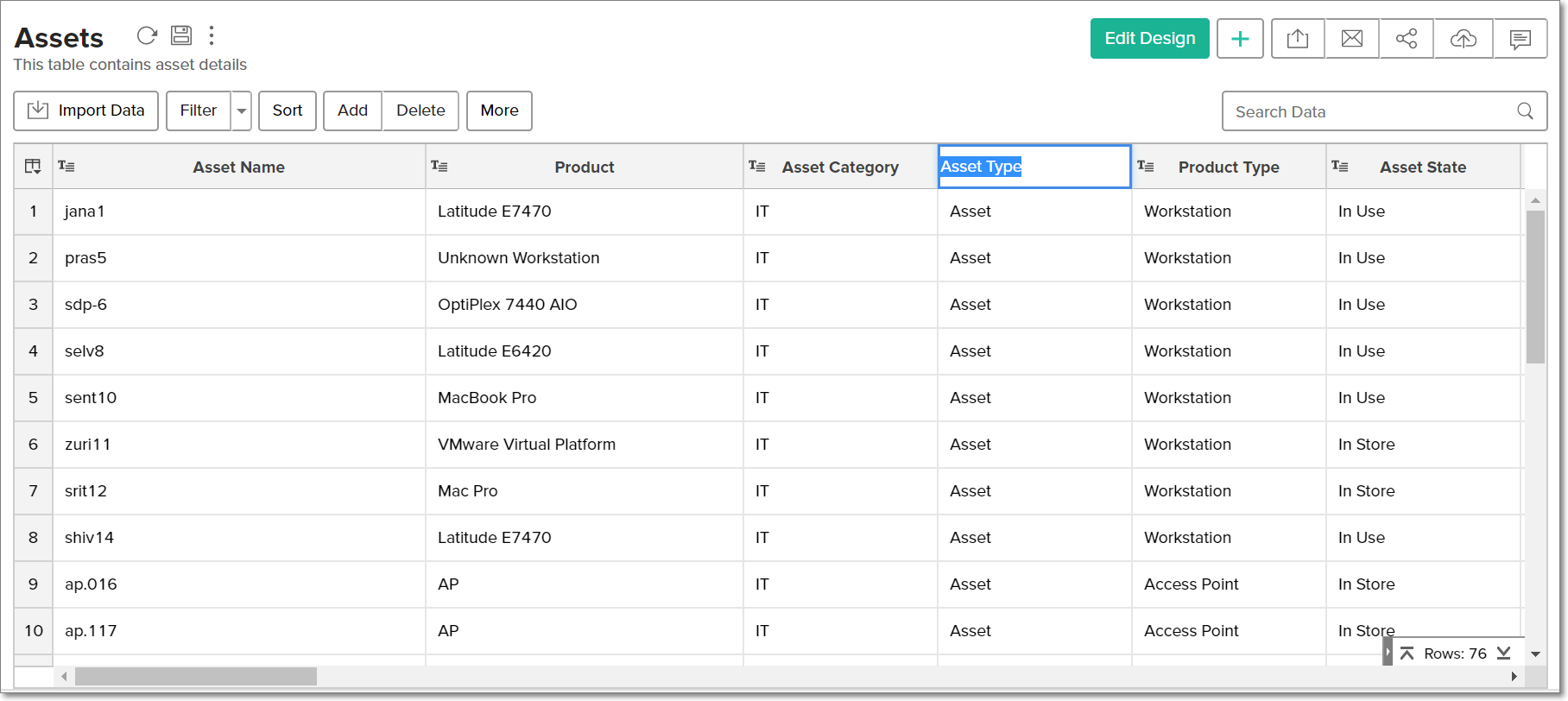Click the cell 'MacBook Pro'

585,398
